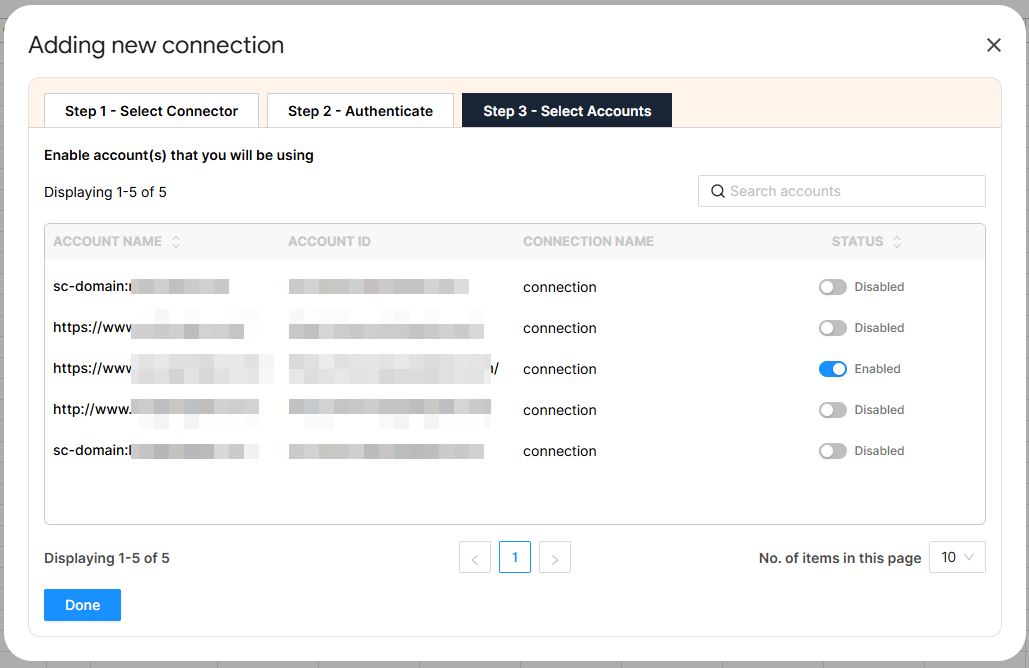Click the http://www. account name
Image resolution: width=1029 pixels, height=668 pixels.
click(x=156, y=409)
